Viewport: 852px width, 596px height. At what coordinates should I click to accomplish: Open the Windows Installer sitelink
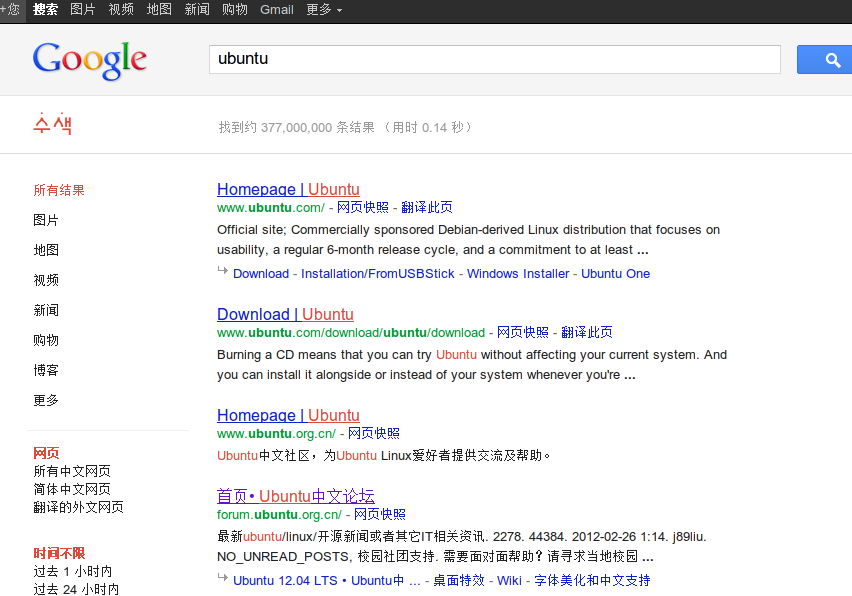(518, 273)
